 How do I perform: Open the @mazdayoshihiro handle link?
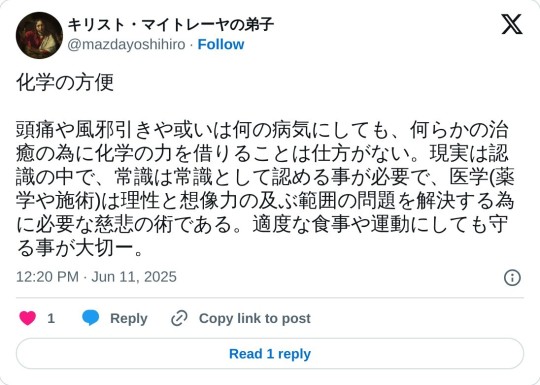[x=126, y=44]
